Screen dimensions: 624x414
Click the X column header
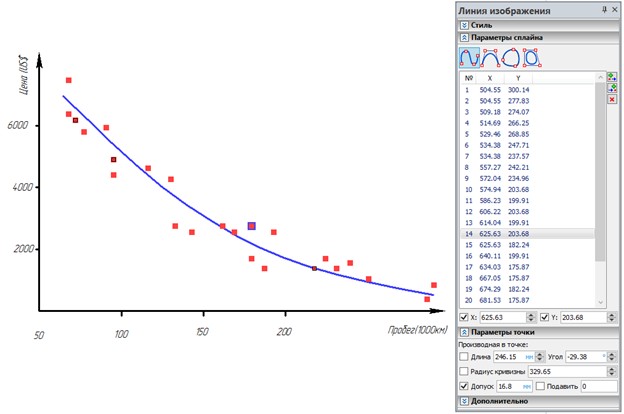click(x=489, y=77)
